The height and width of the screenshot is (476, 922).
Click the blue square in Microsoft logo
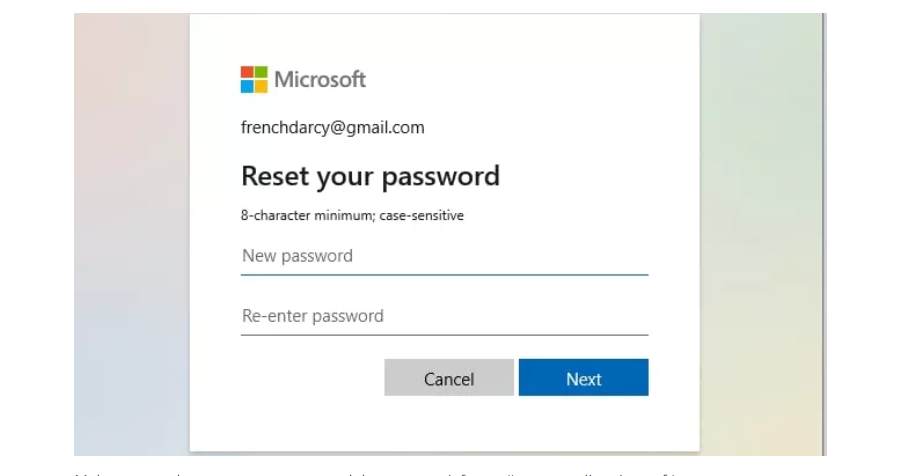pyautogui.click(x=247, y=87)
